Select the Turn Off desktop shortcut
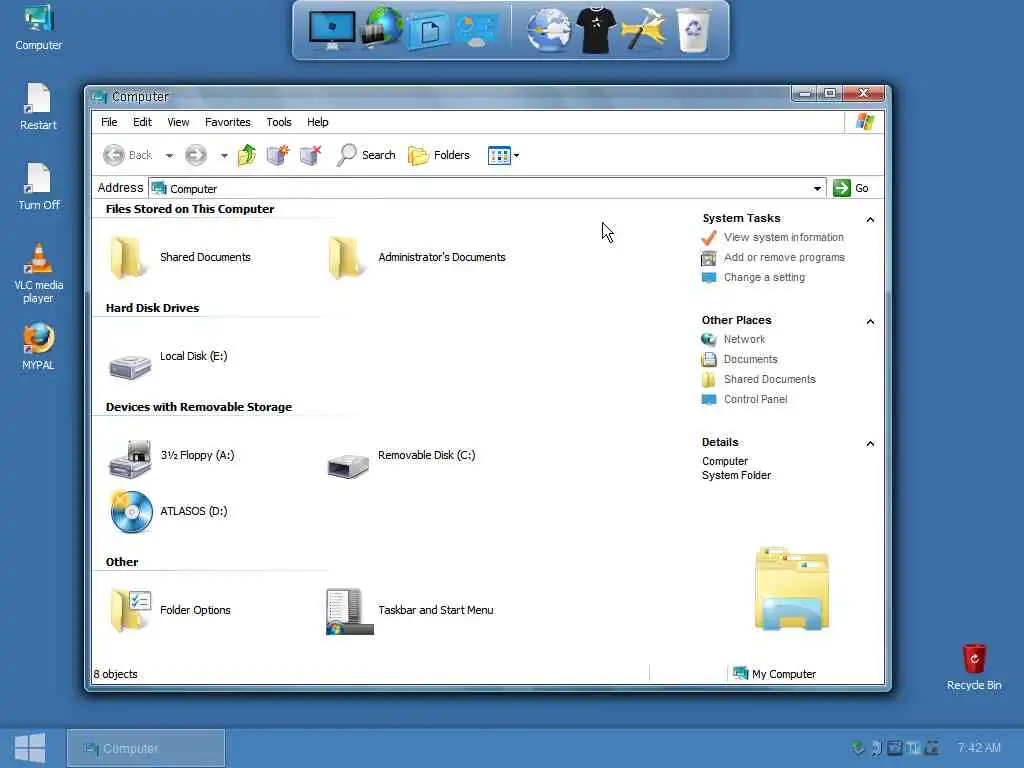The width and height of the screenshot is (1024, 768). (x=39, y=187)
